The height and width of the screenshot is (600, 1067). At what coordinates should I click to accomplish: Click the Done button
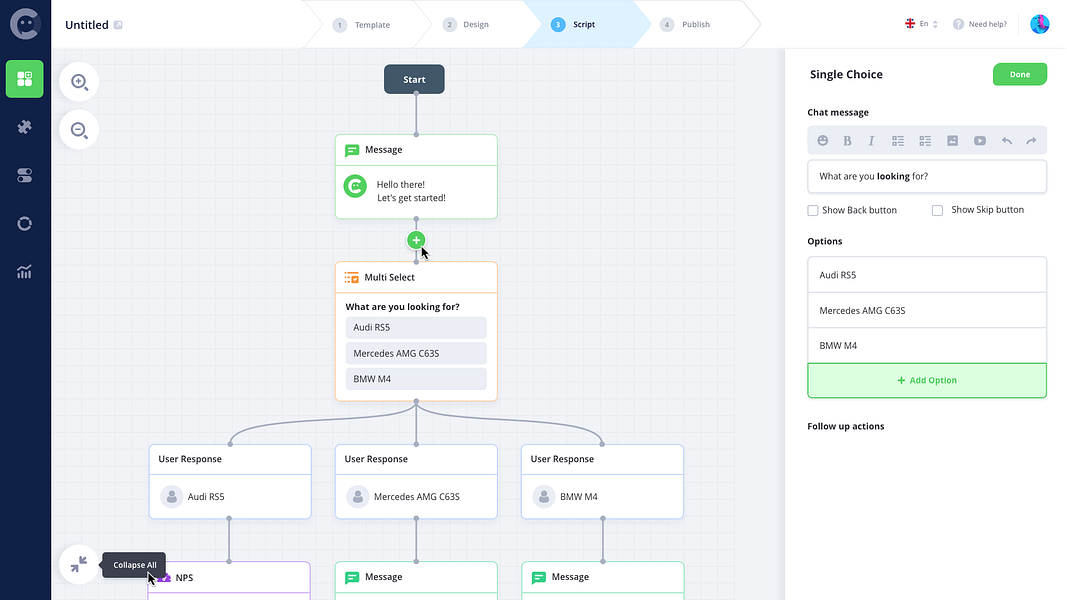pyautogui.click(x=1019, y=74)
